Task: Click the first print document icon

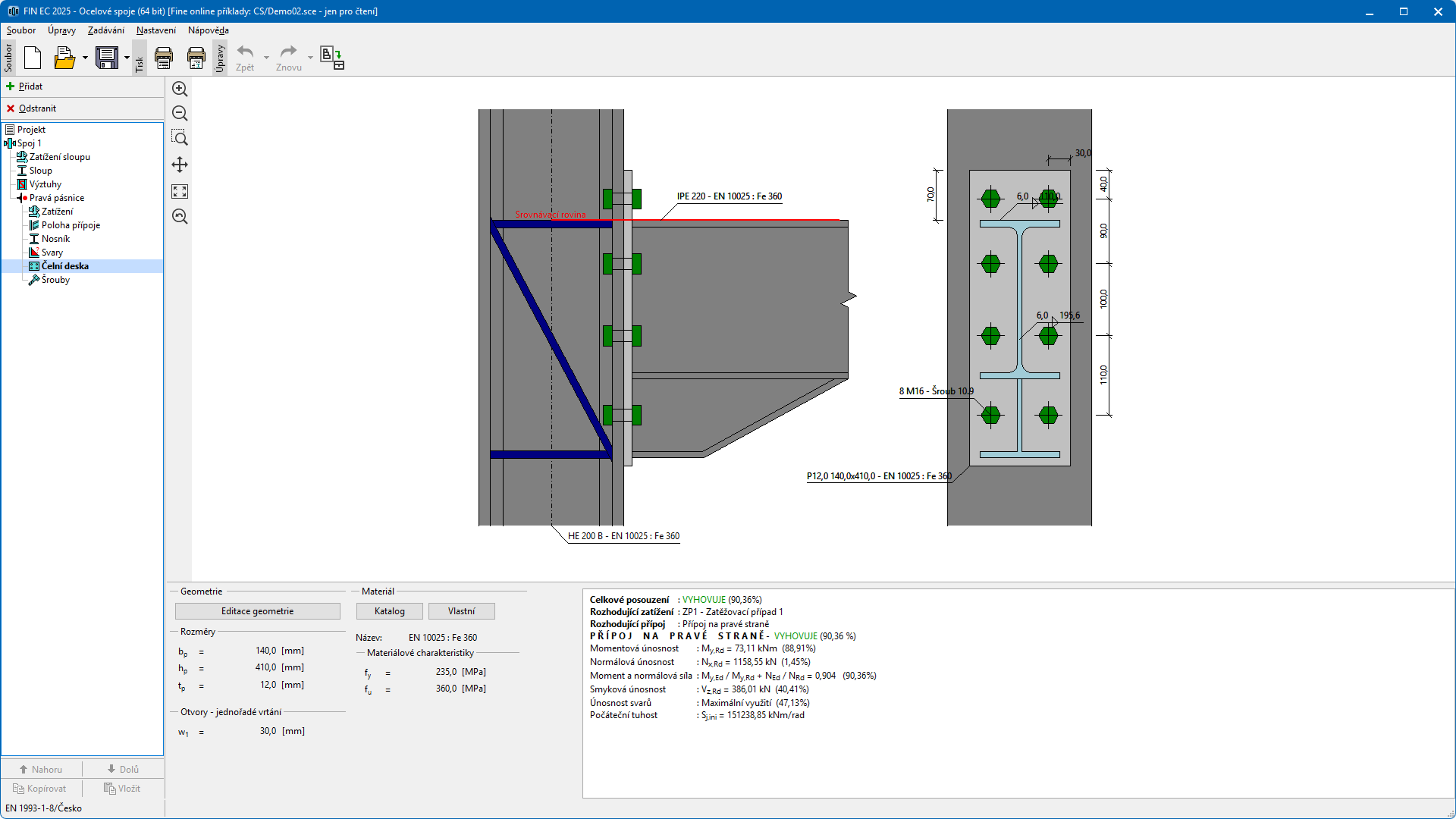Action: [x=164, y=58]
